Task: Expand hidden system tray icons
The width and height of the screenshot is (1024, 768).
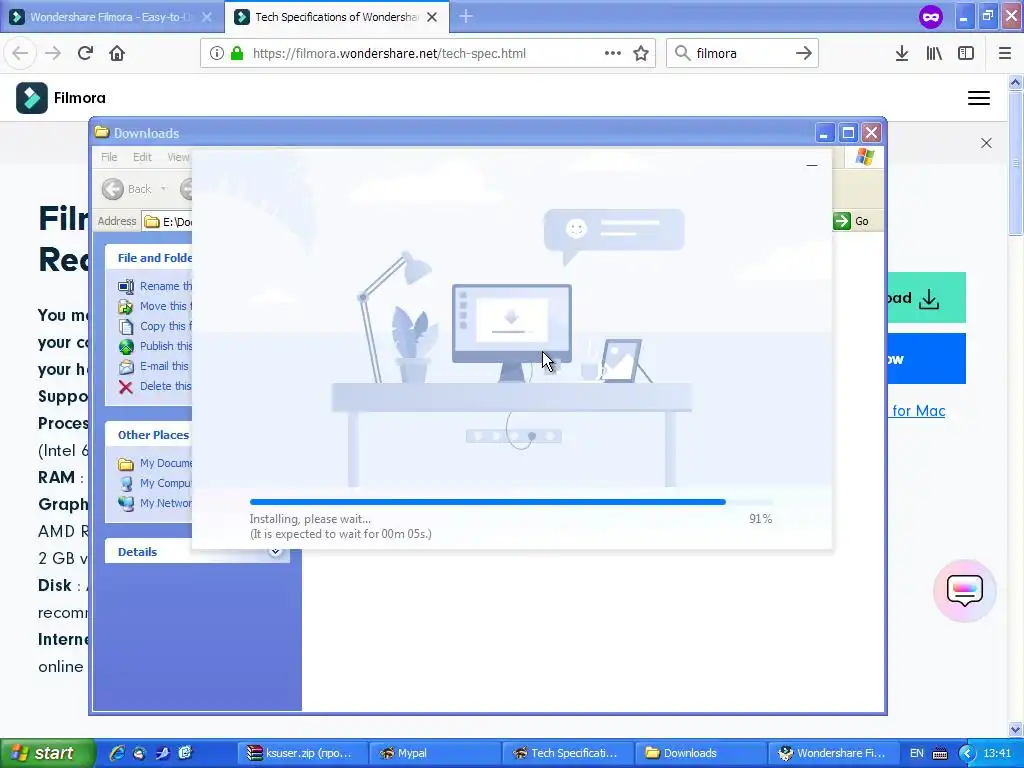Action: 967,753
